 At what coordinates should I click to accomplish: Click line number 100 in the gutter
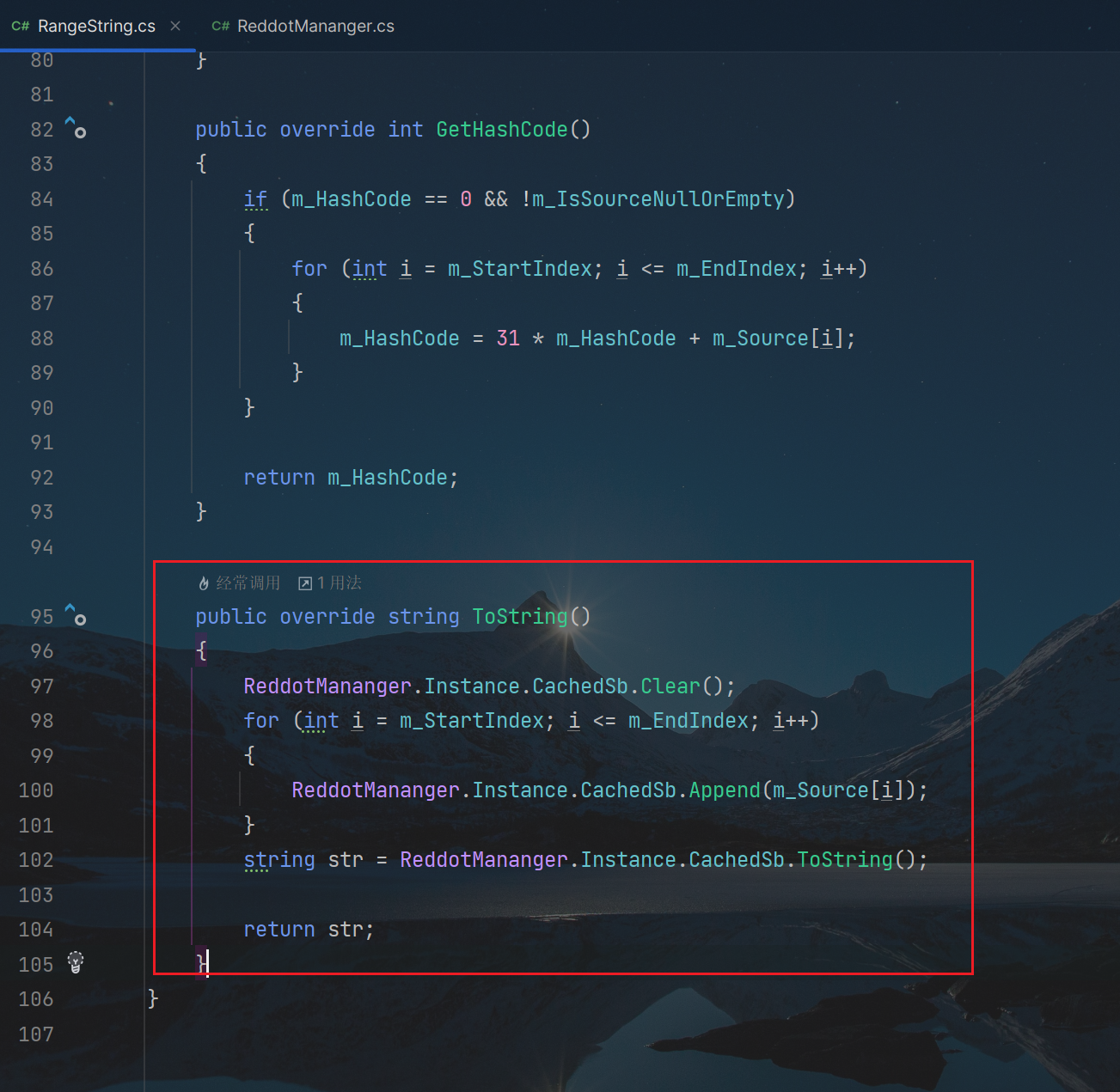coord(36,790)
